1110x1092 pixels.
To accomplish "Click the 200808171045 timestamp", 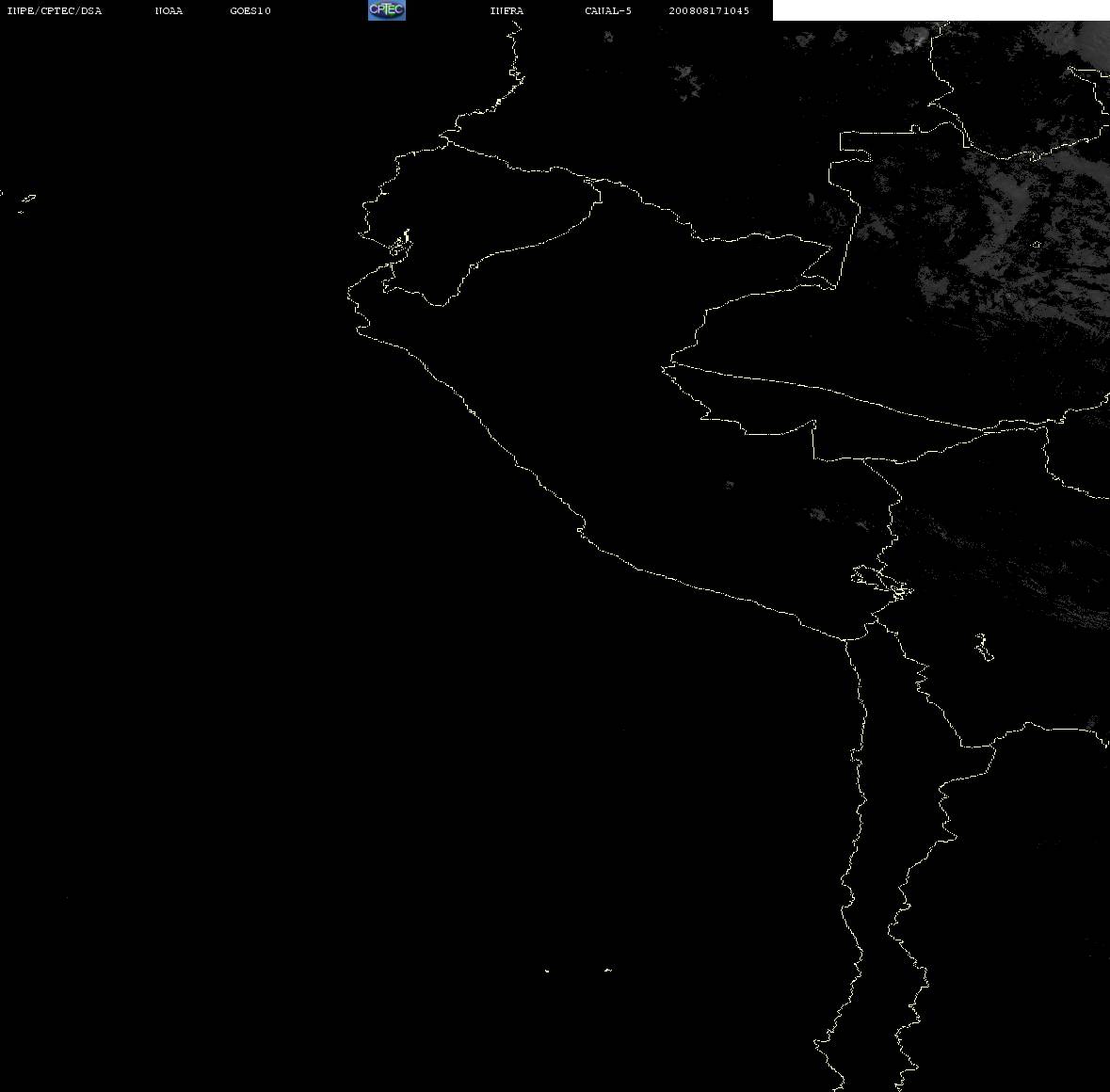I will 709,10.
